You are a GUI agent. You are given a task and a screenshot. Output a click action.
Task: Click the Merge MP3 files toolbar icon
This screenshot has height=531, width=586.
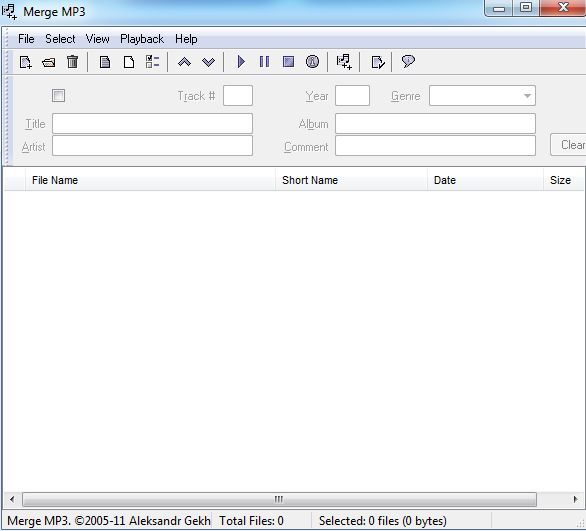coord(344,62)
